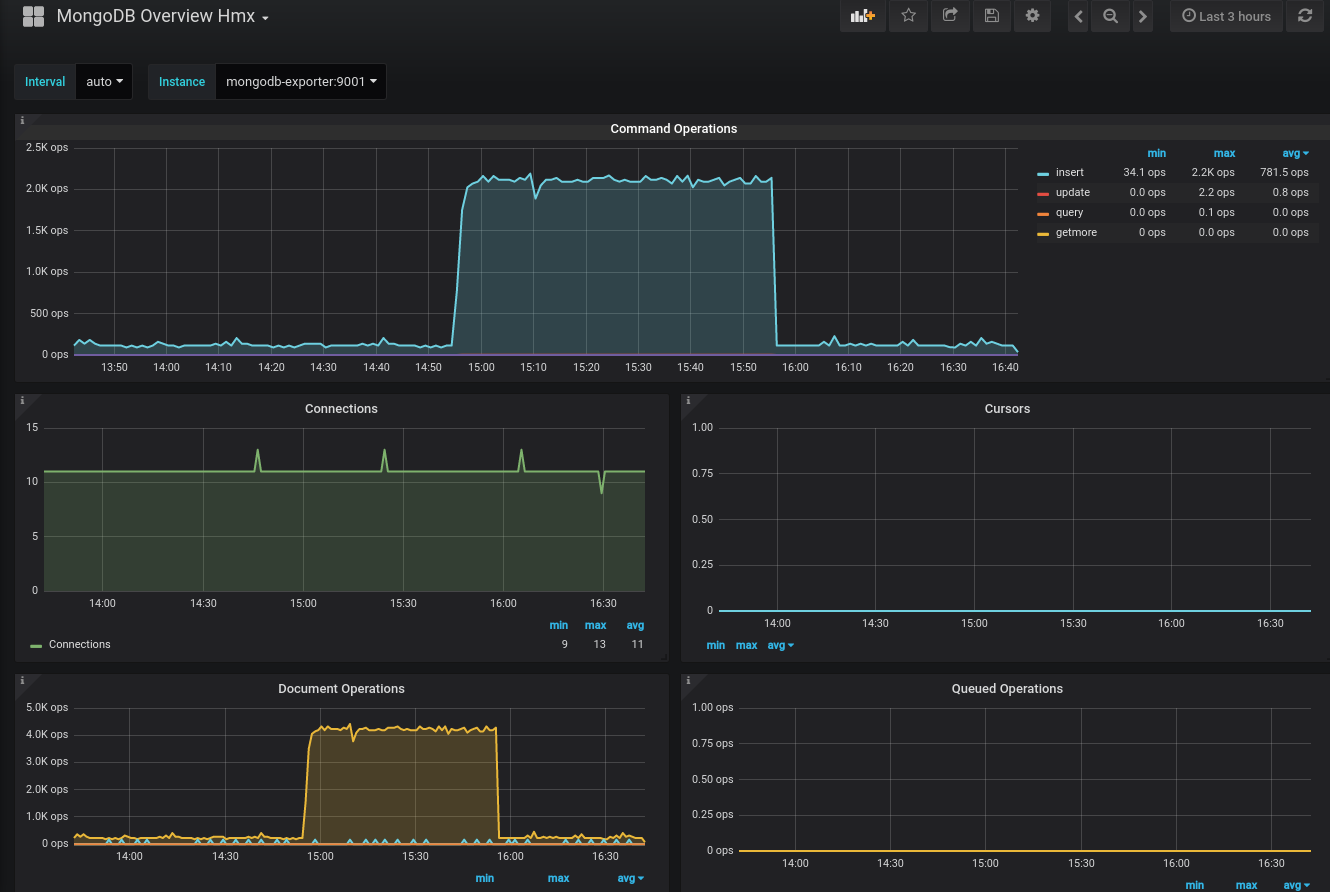The image size is (1330, 892).
Task: Refresh the dashboard
Action: (x=1304, y=16)
